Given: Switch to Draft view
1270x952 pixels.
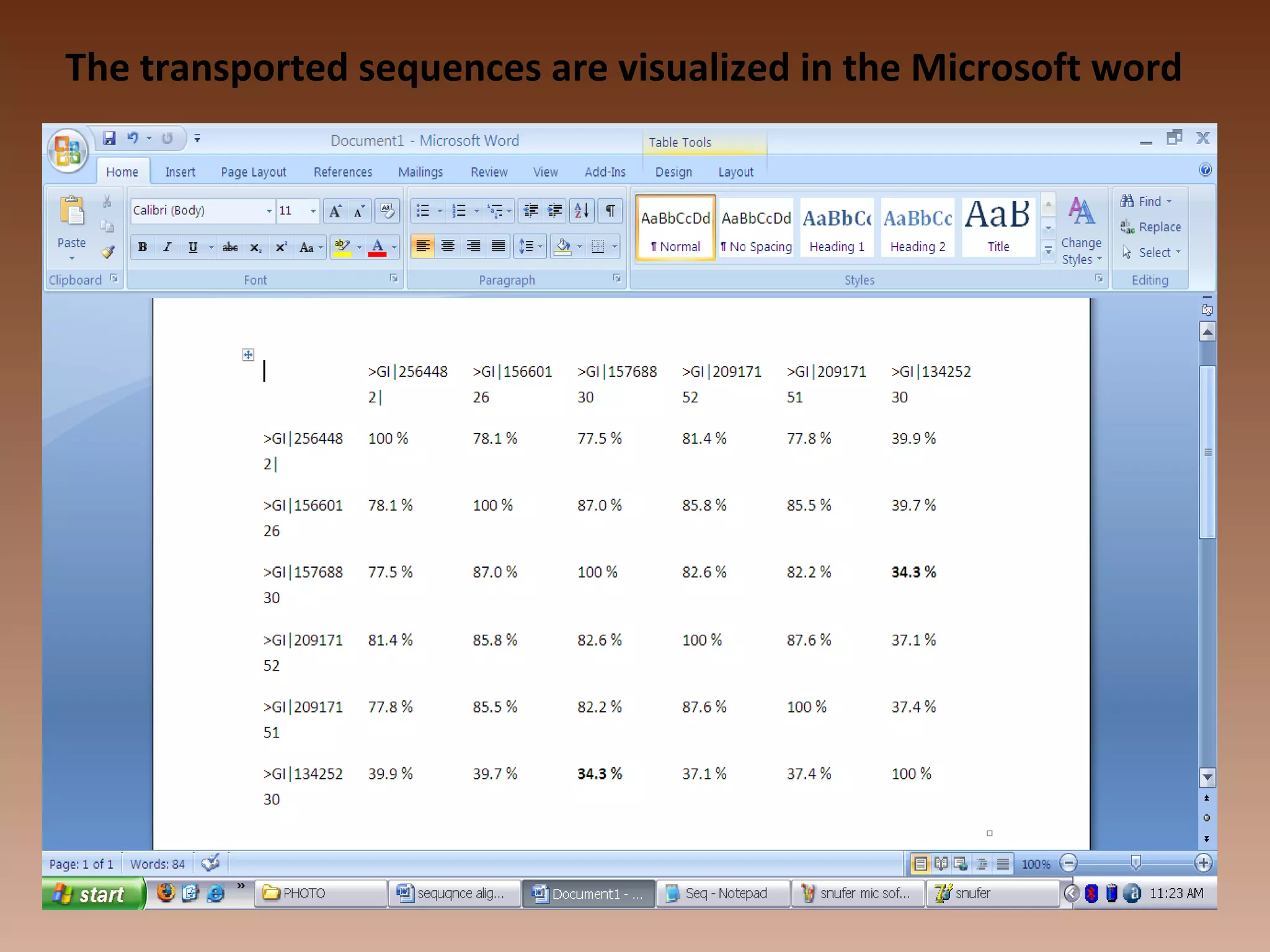Looking at the screenshot, I should tap(1002, 863).
